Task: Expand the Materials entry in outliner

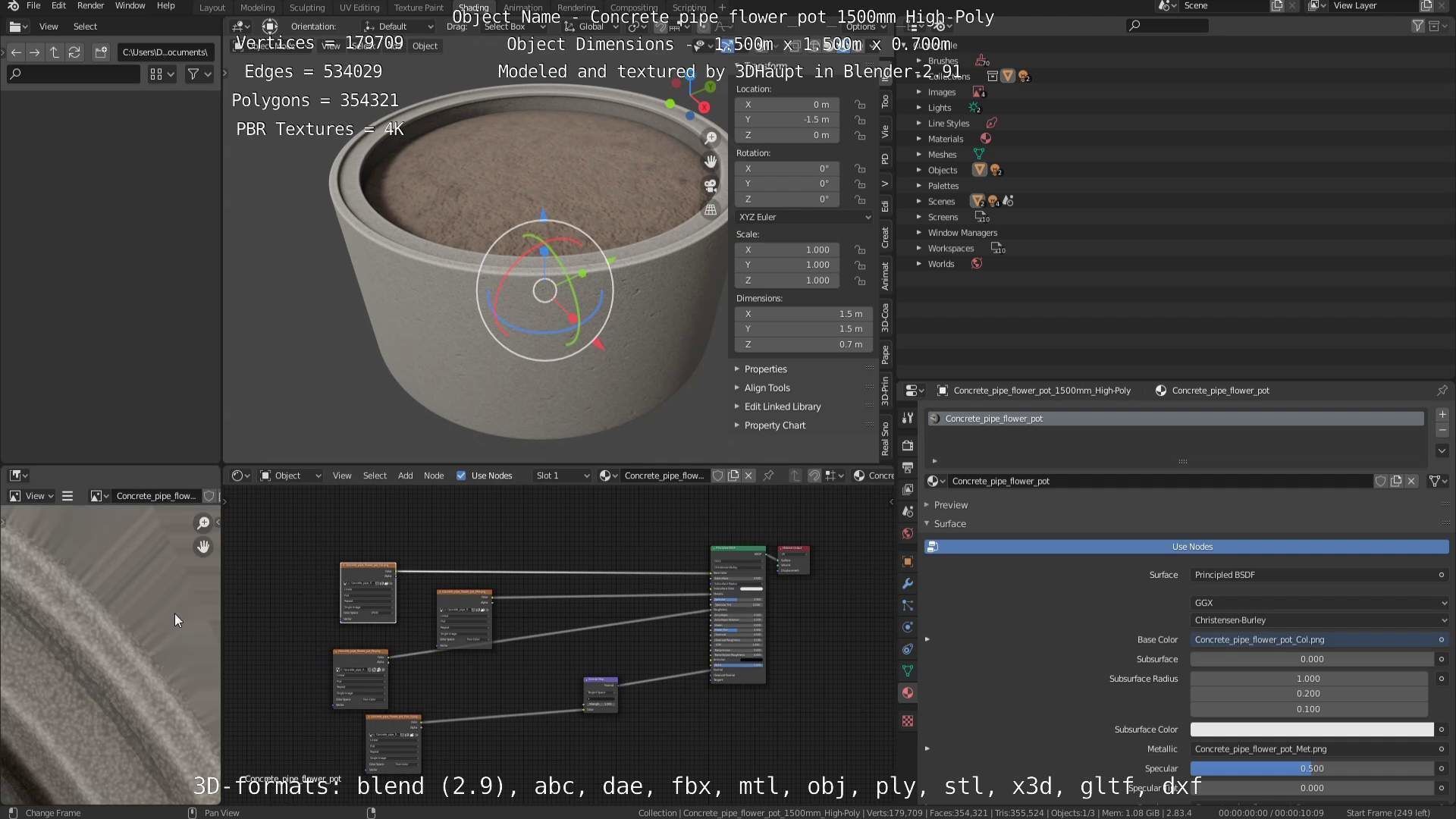Action: click(x=918, y=139)
